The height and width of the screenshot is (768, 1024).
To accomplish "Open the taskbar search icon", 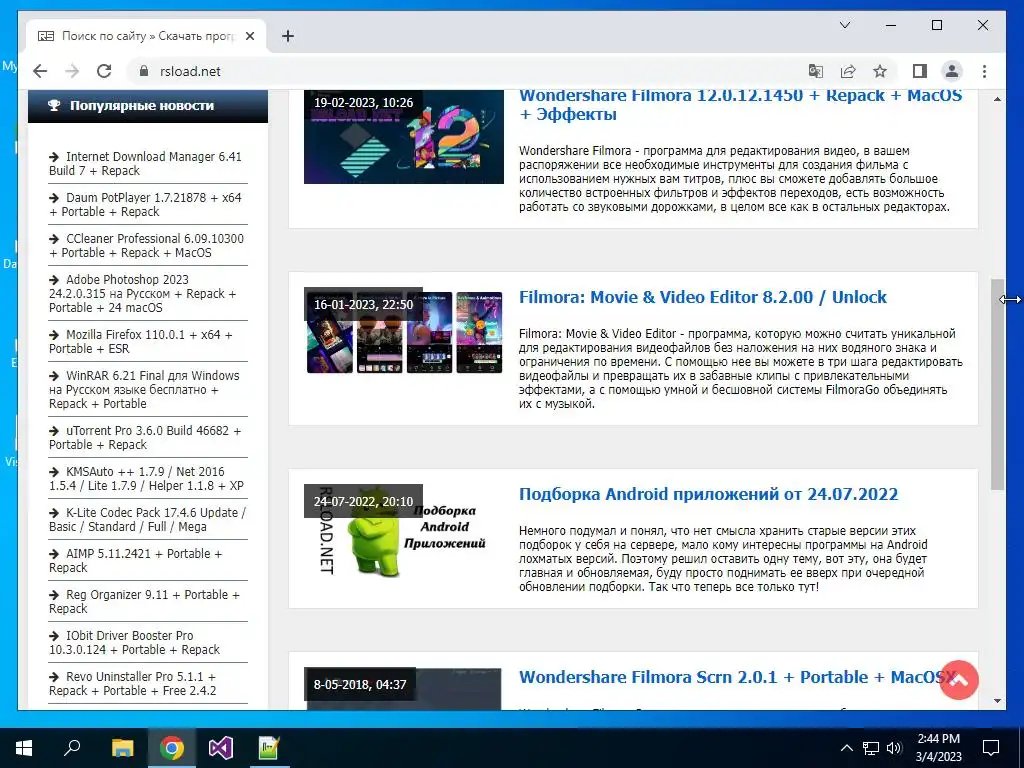I will click(72, 748).
